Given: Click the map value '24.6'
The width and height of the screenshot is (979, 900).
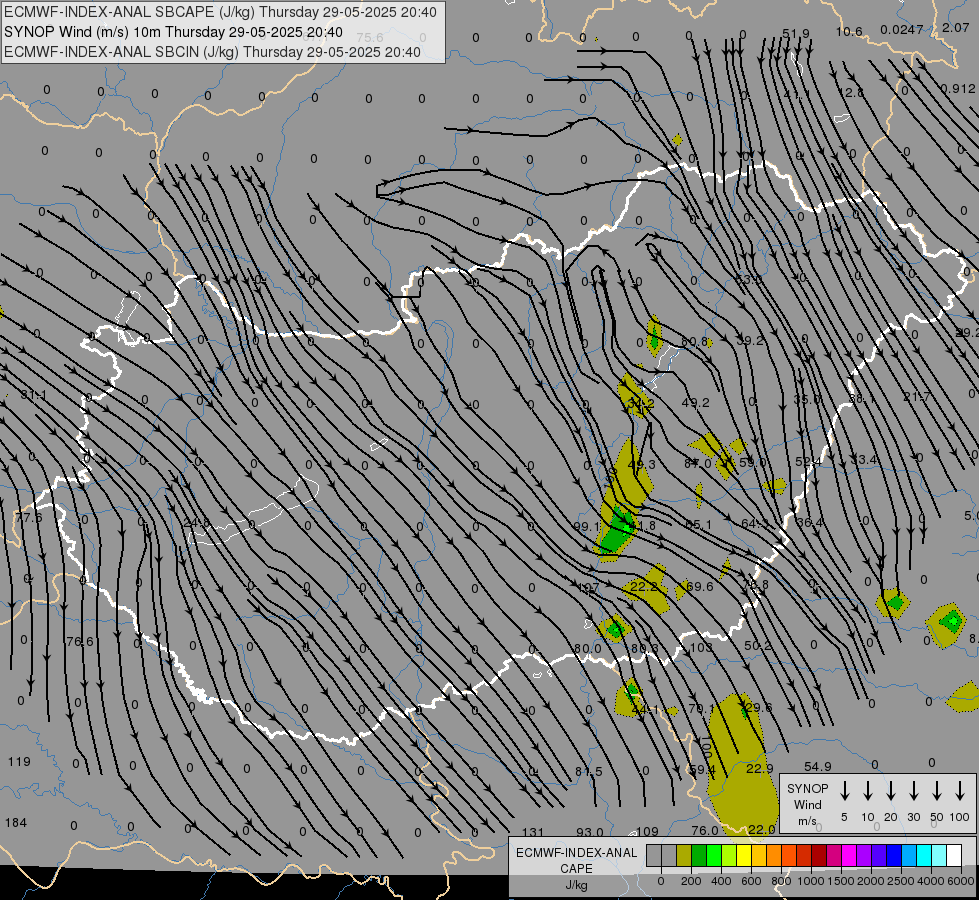Looking at the screenshot, I should tap(197, 522).
